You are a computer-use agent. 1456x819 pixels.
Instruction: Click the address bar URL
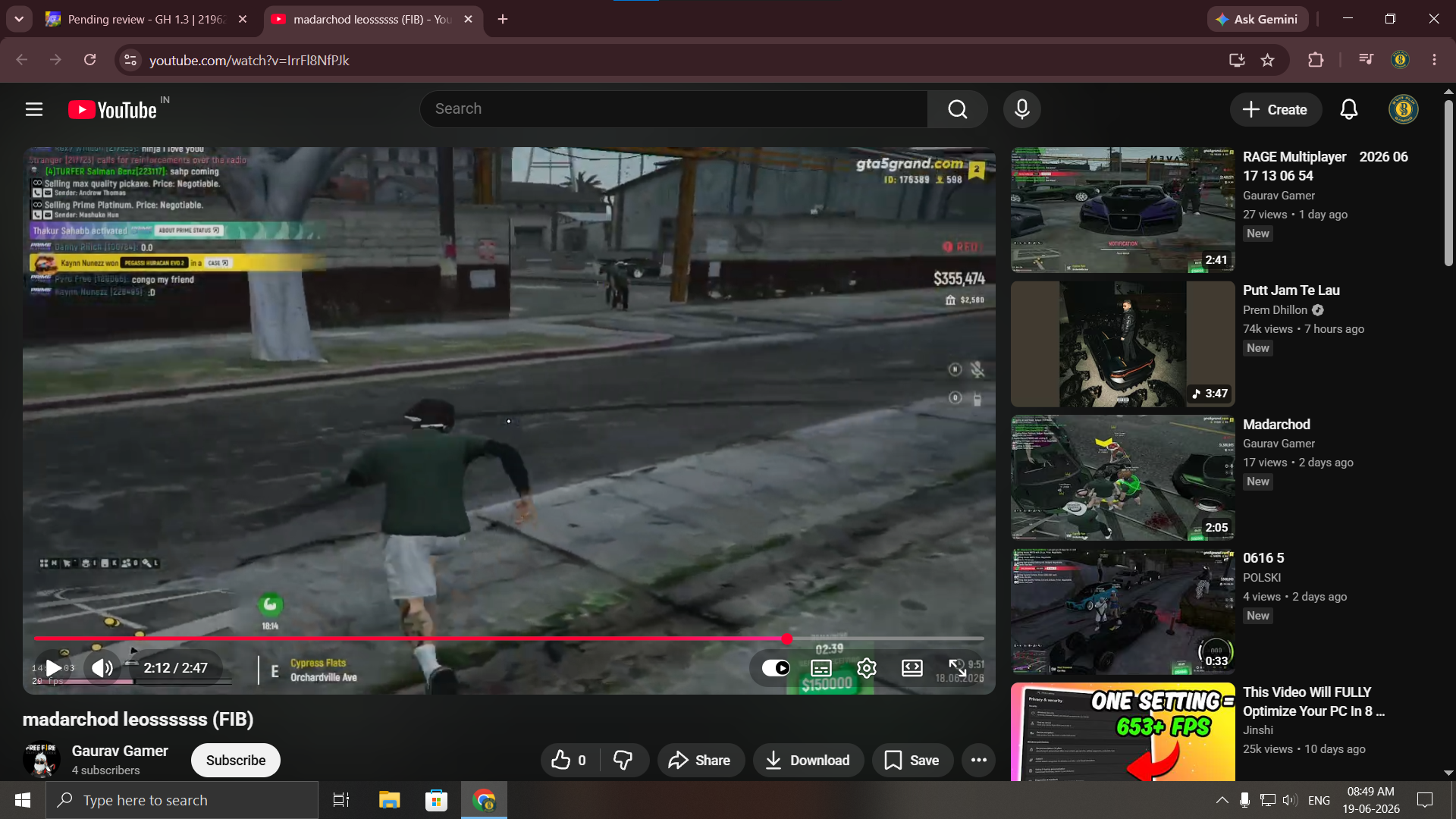click(x=249, y=61)
